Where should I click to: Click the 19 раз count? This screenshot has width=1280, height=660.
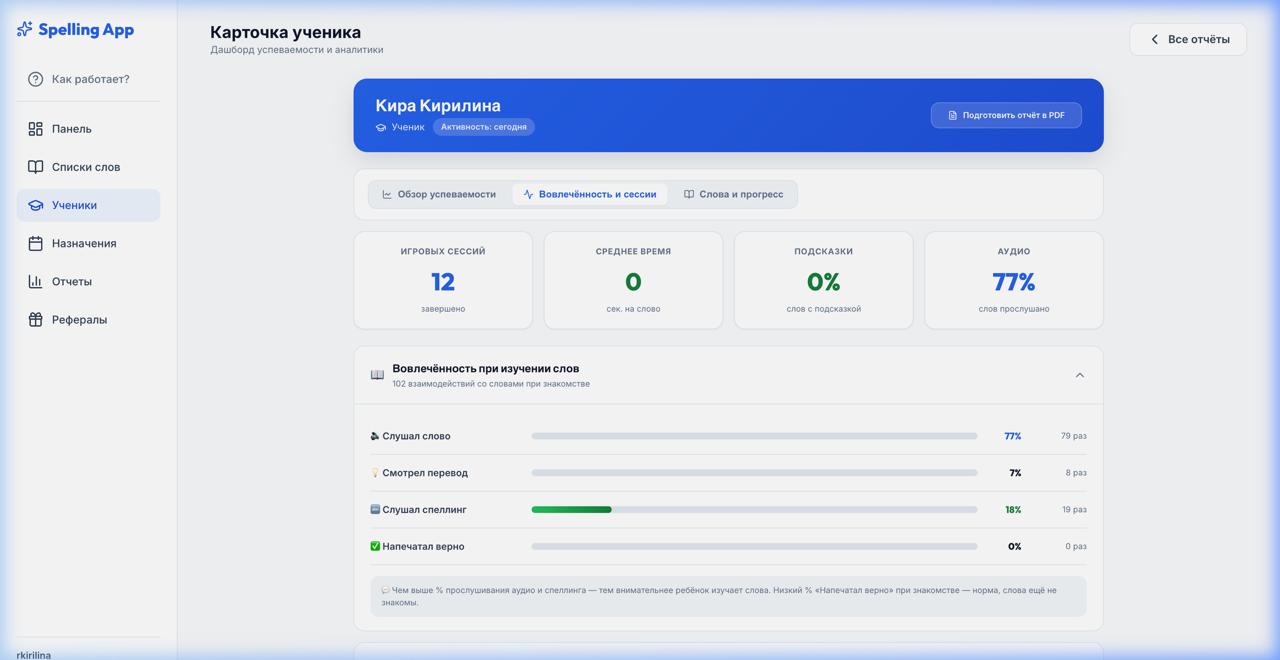tap(1074, 509)
